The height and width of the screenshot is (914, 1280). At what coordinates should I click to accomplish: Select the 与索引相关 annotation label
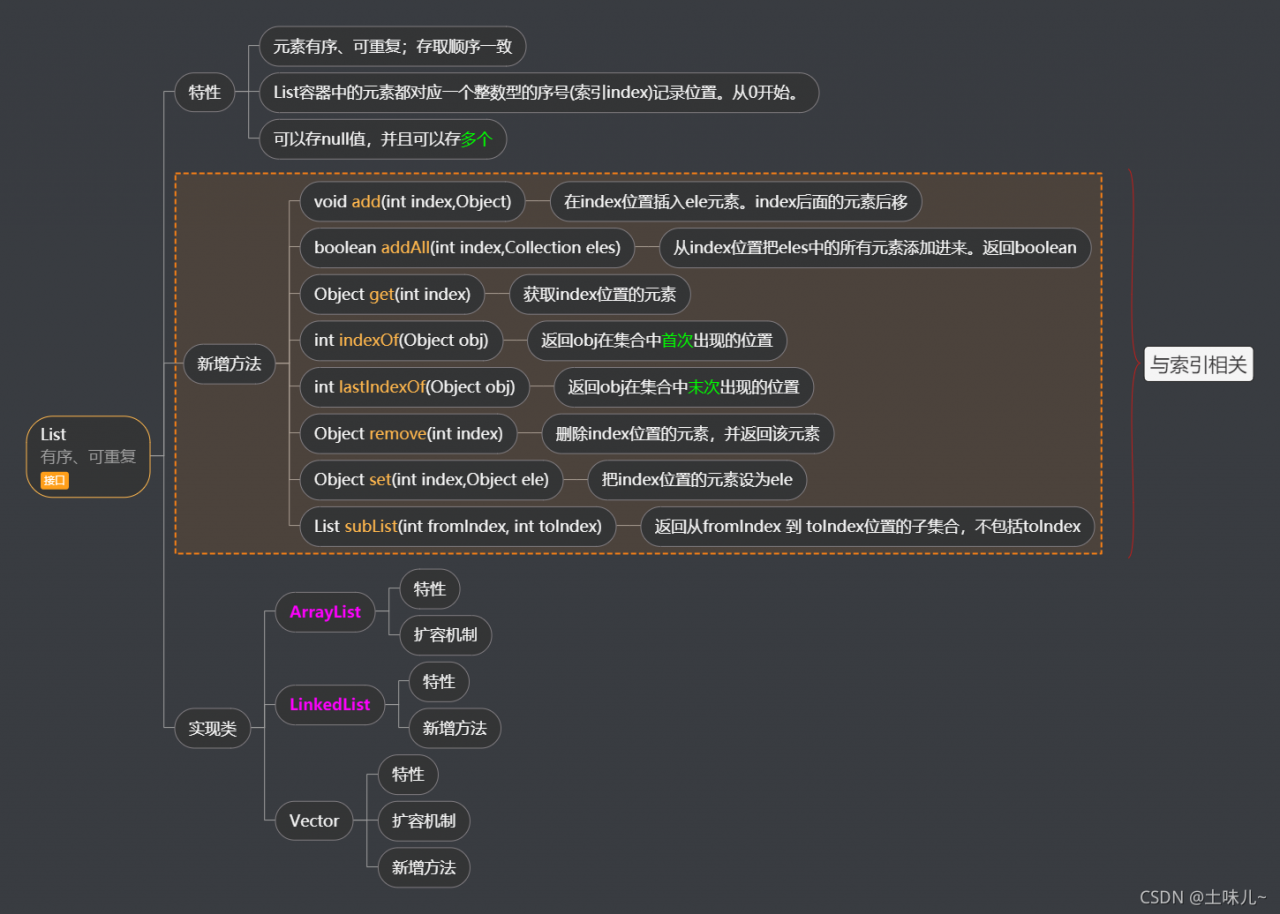point(1198,363)
